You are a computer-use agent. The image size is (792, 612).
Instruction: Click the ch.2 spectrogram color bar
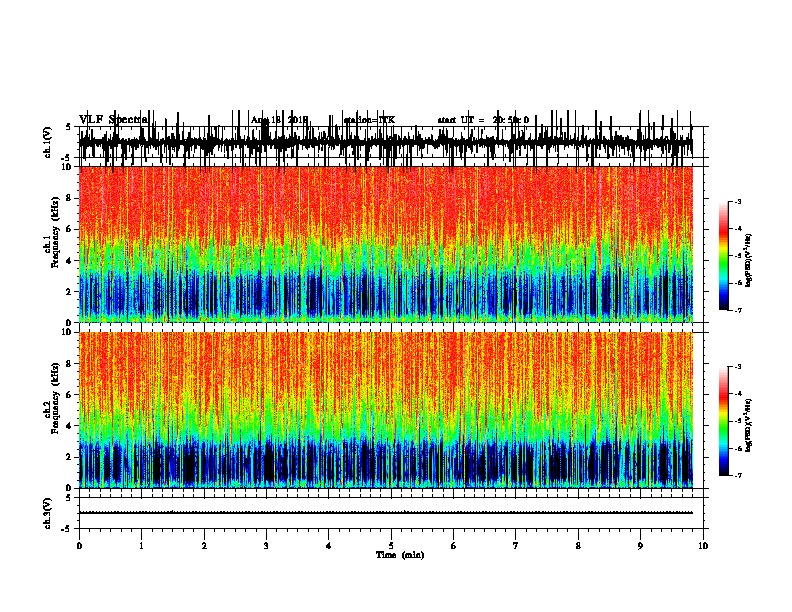[724, 421]
